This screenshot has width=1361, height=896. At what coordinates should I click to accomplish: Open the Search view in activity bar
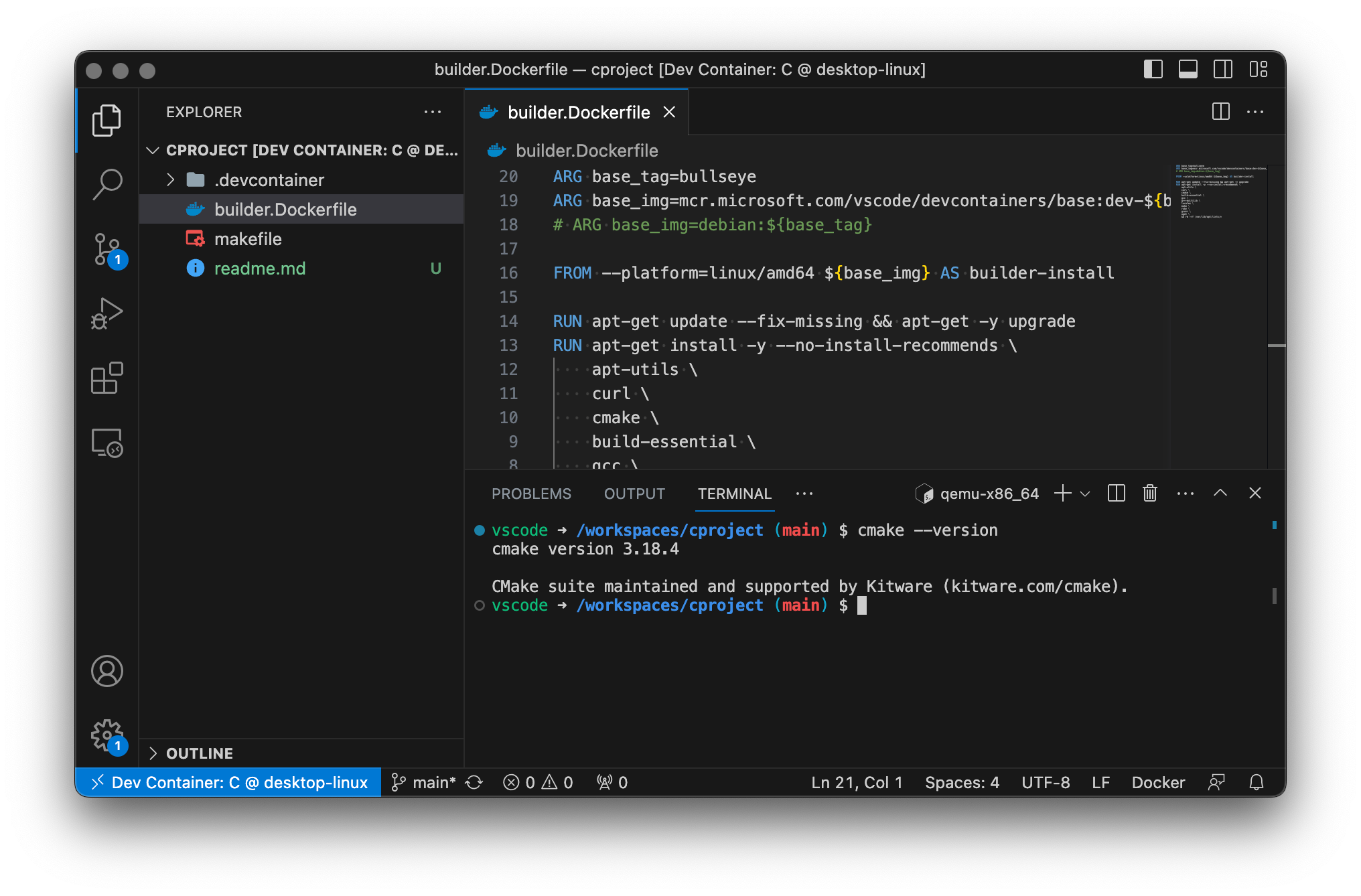107,183
